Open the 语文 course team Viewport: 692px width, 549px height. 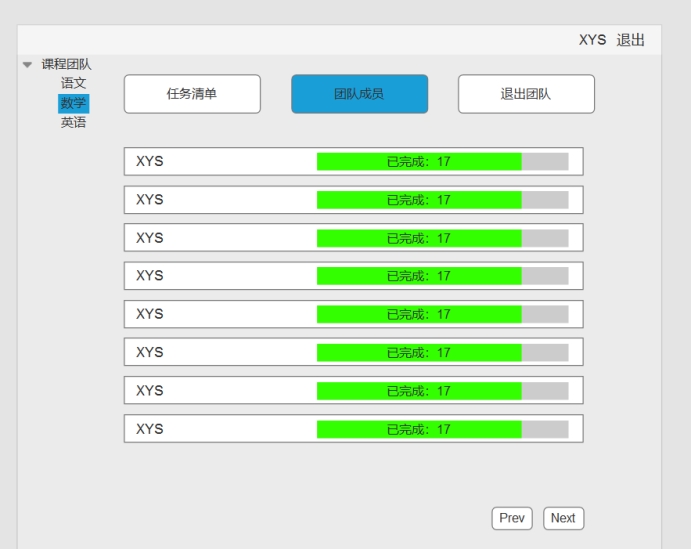(73, 83)
